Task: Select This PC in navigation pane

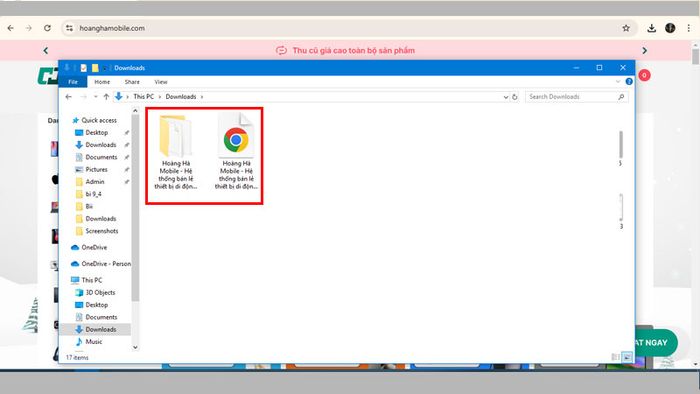Action: pyautogui.click(x=87, y=280)
